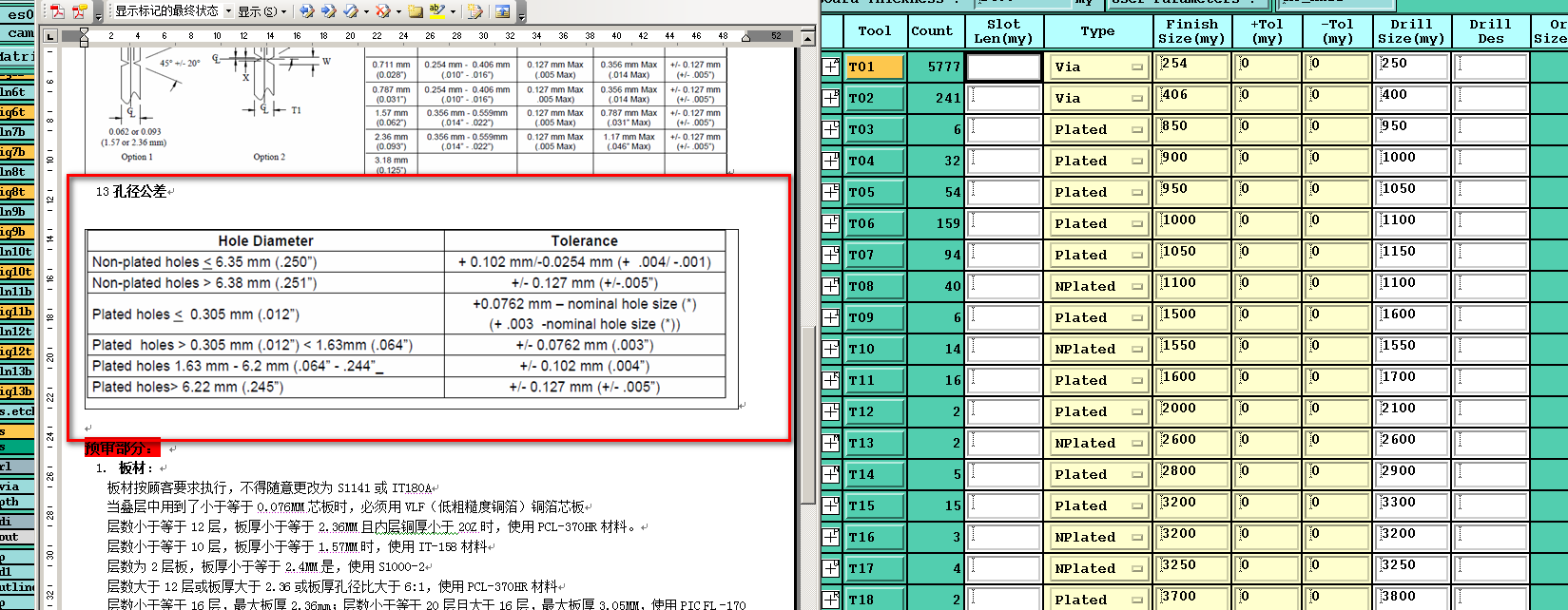Click the plus icon beside tool T16
The width and height of the screenshot is (1568, 610).
coord(831,537)
